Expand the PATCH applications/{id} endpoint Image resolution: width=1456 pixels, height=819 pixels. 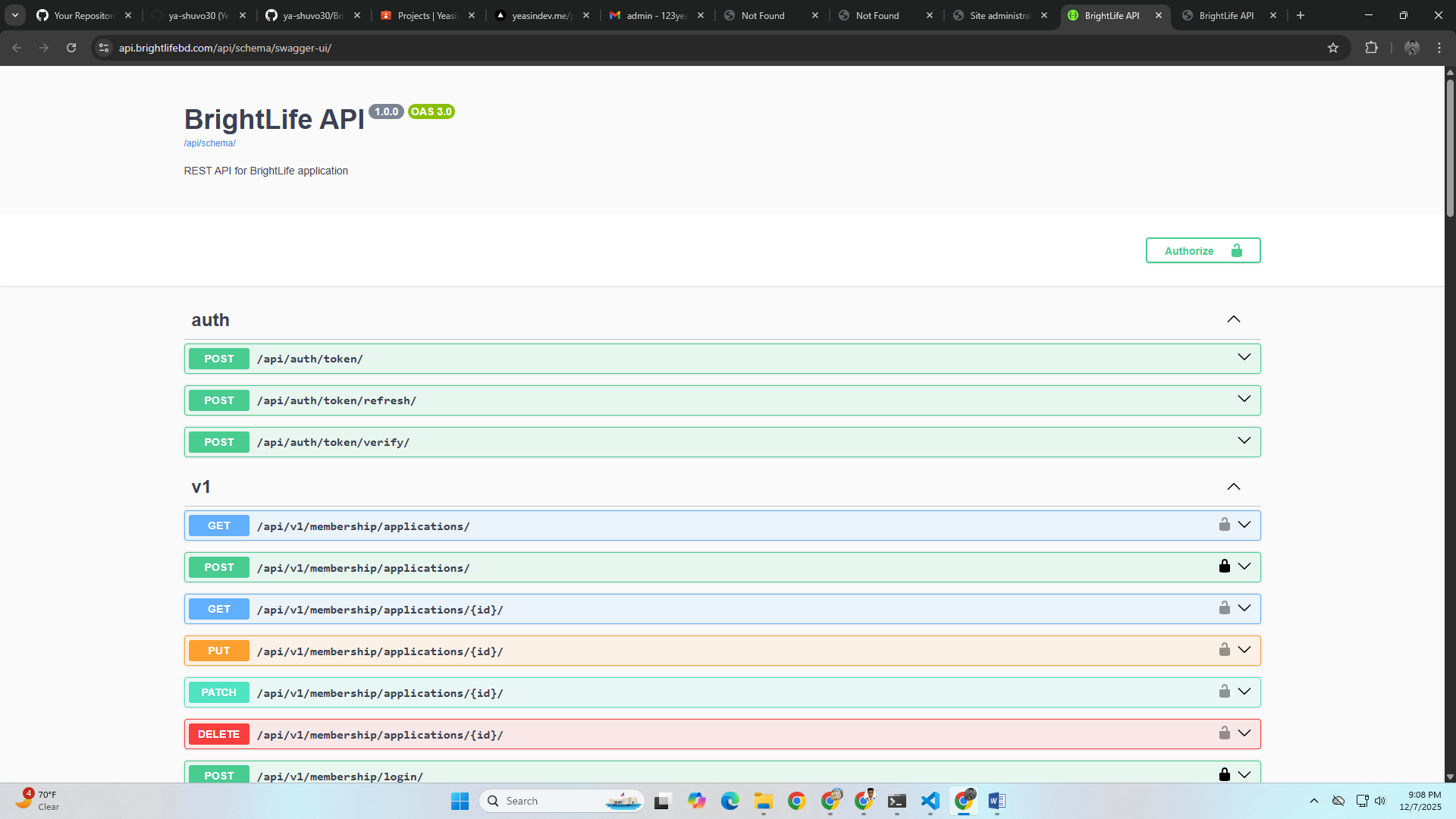click(x=1244, y=691)
